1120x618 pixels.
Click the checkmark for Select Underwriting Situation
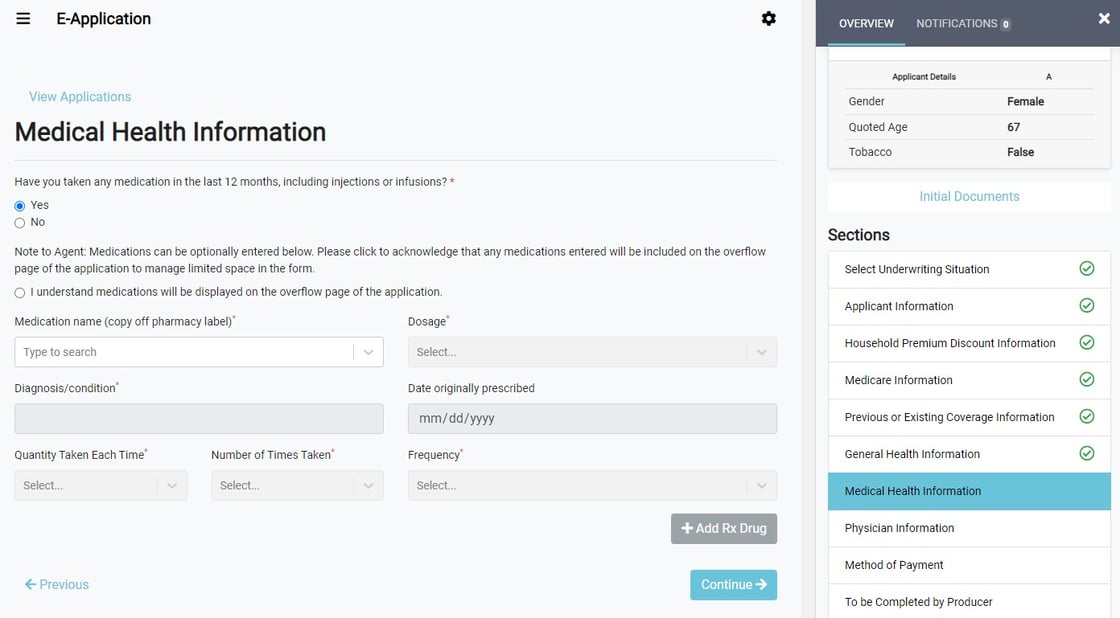click(1087, 269)
